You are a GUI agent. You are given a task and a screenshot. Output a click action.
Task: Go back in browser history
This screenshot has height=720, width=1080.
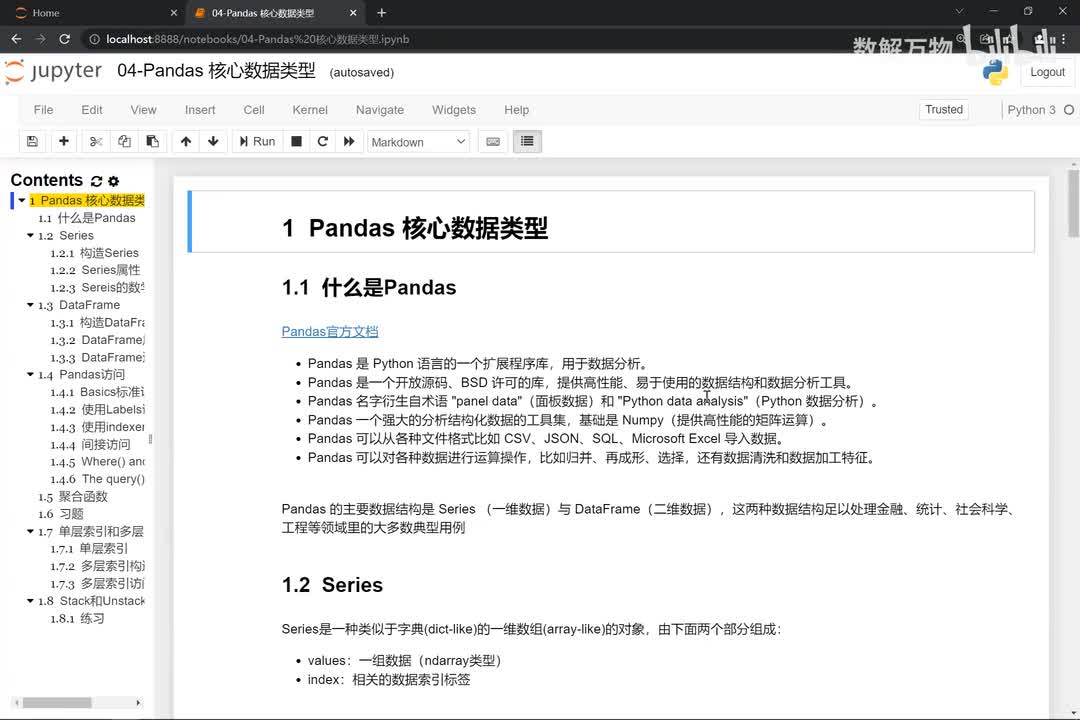(17, 39)
